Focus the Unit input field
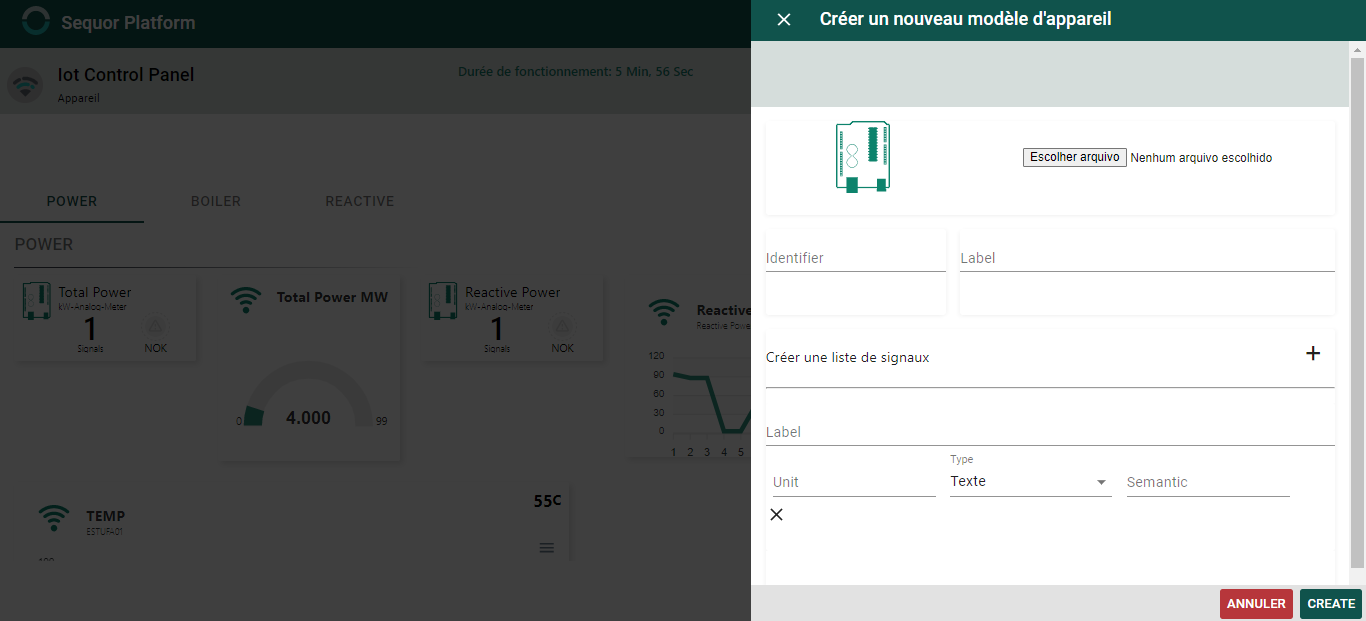 click(854, 482)
